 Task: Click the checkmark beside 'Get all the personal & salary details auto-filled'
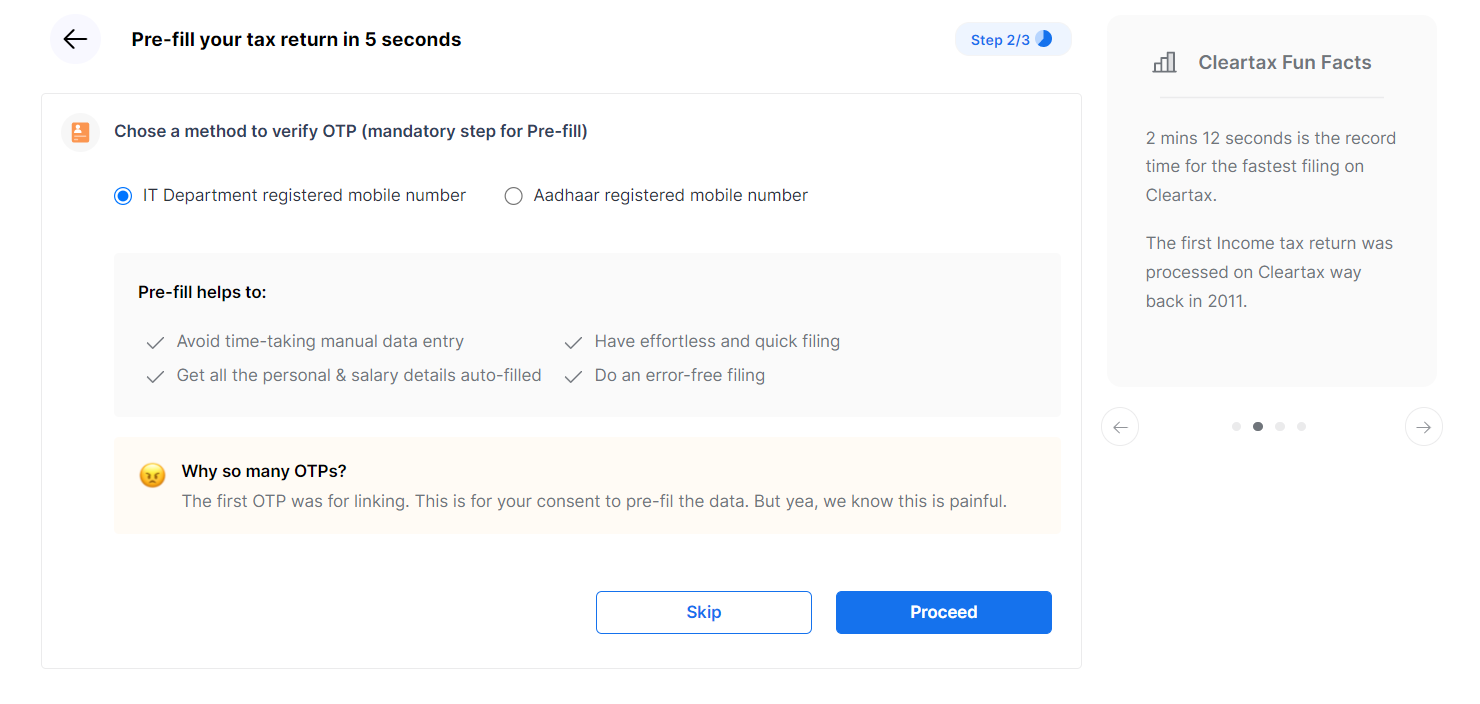click(x=155, y=375)
